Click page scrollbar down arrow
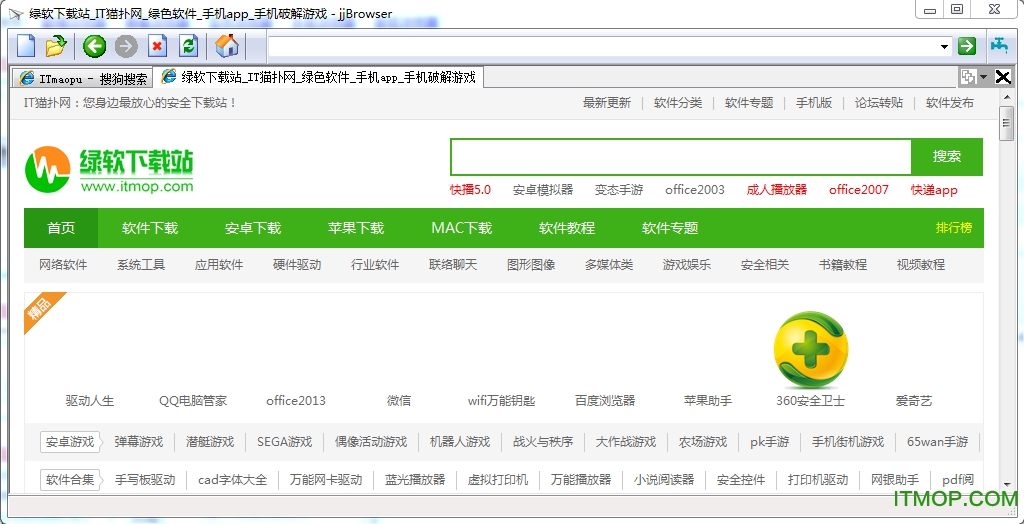 click(1006, 485)
